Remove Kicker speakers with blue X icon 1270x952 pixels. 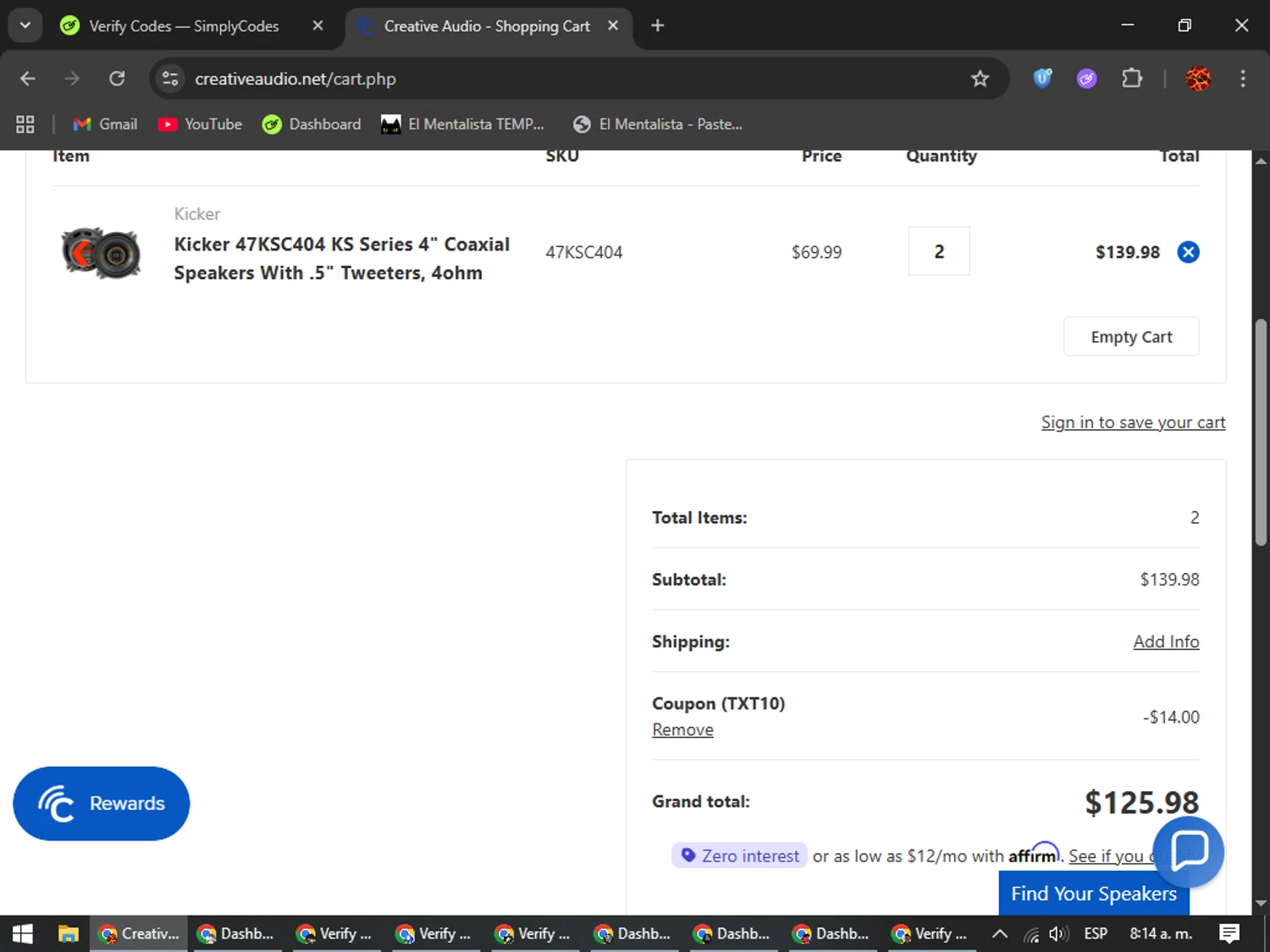click(1188, 252)
